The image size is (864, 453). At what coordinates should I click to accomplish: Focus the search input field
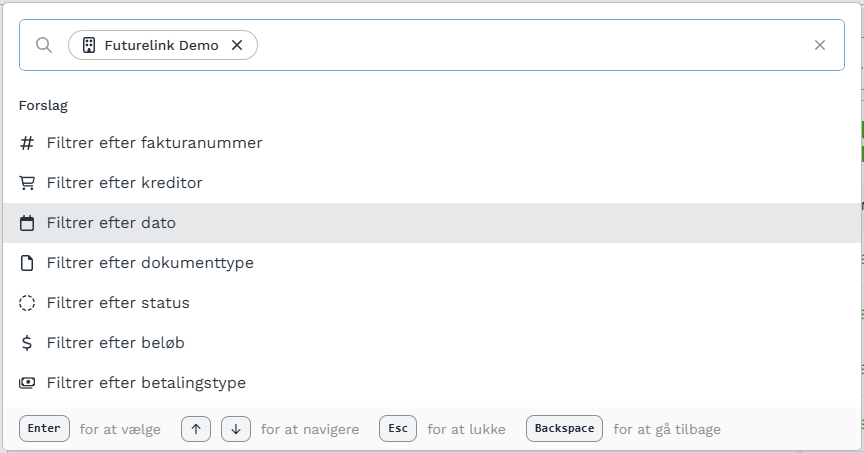529,45
